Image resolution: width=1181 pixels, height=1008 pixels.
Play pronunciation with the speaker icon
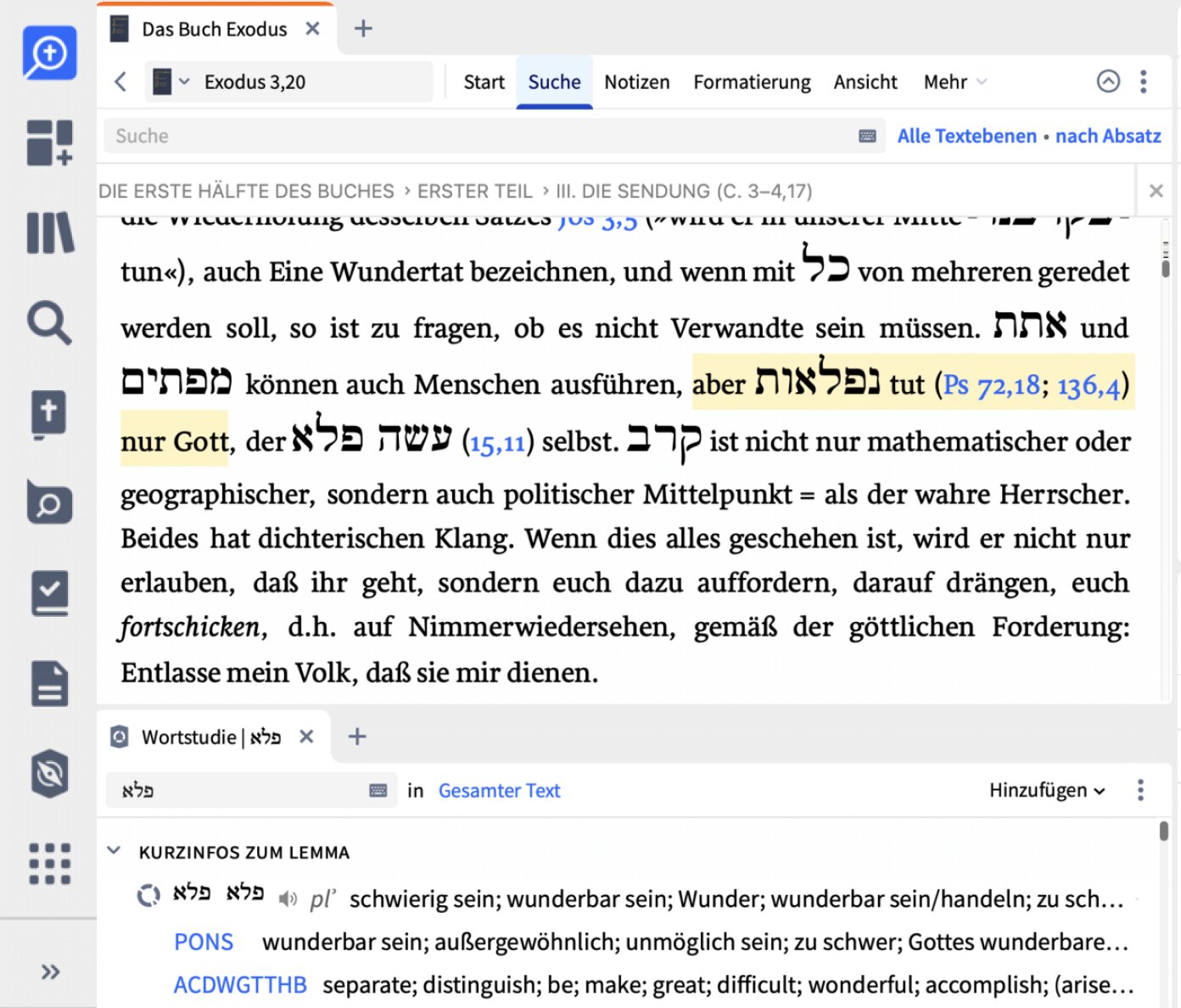point(288,898)
